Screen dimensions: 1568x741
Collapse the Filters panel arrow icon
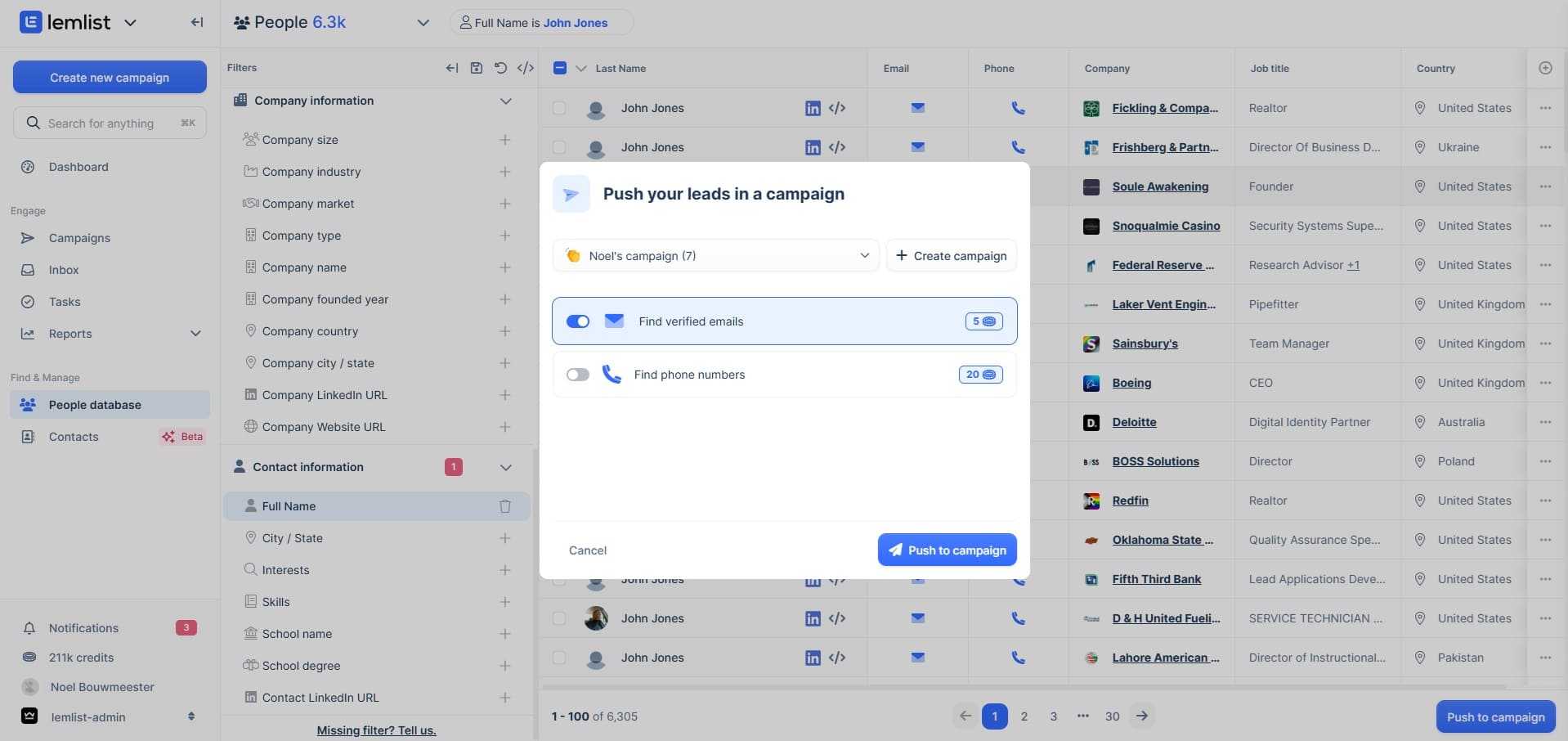452,68
